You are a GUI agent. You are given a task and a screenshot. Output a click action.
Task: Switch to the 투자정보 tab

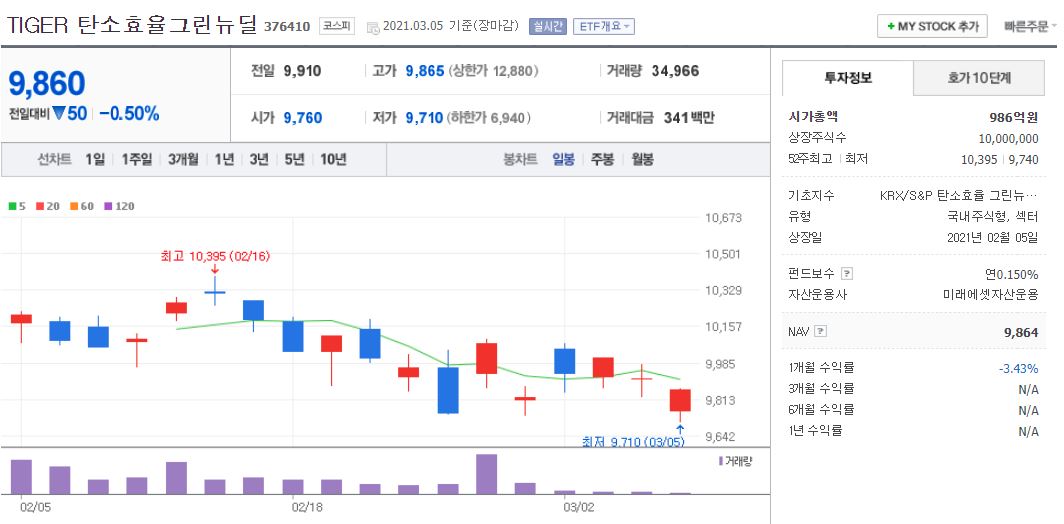(x=848, y=78)
